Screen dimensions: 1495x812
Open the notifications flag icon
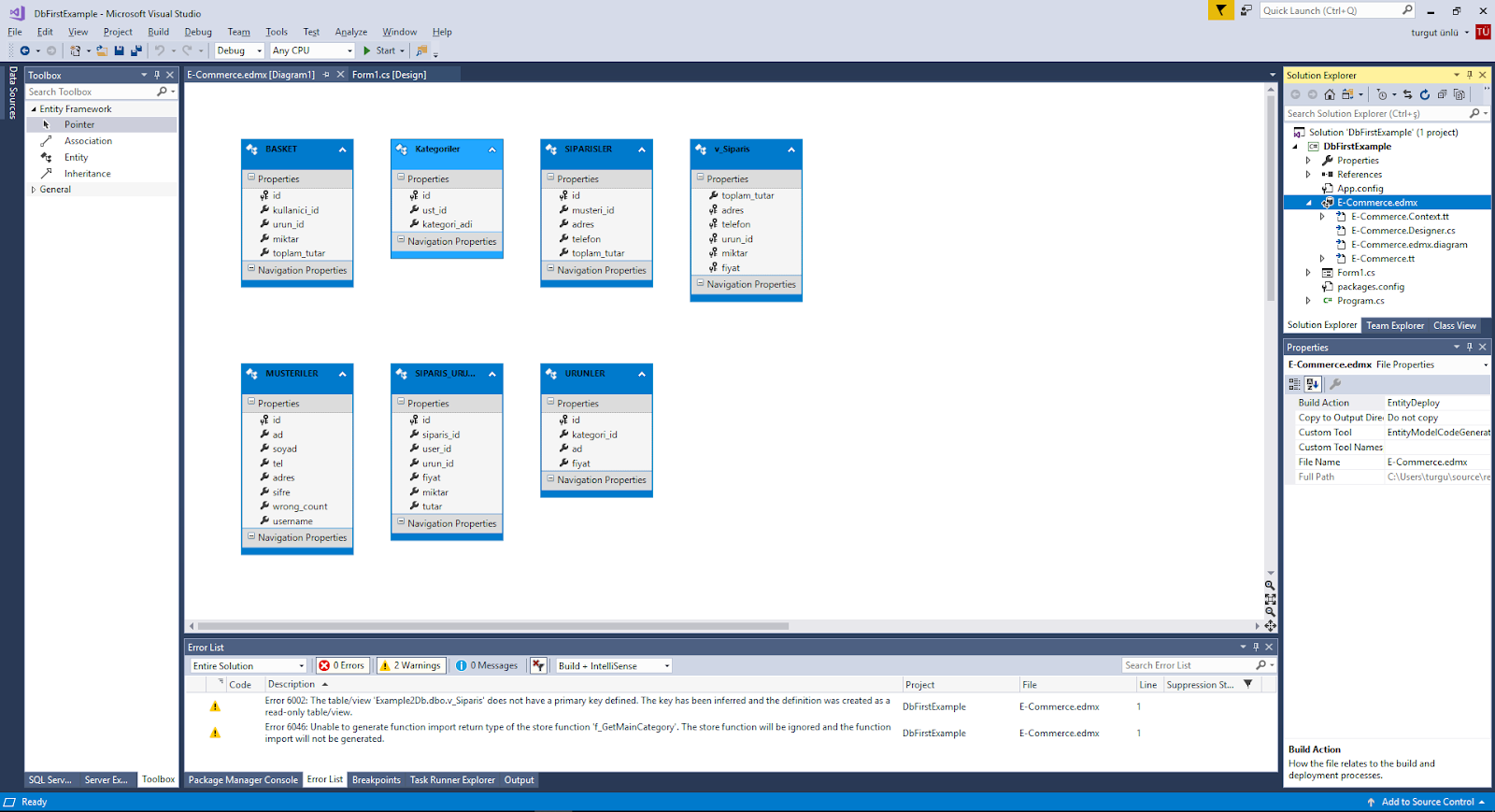(x=1220, y=10)
